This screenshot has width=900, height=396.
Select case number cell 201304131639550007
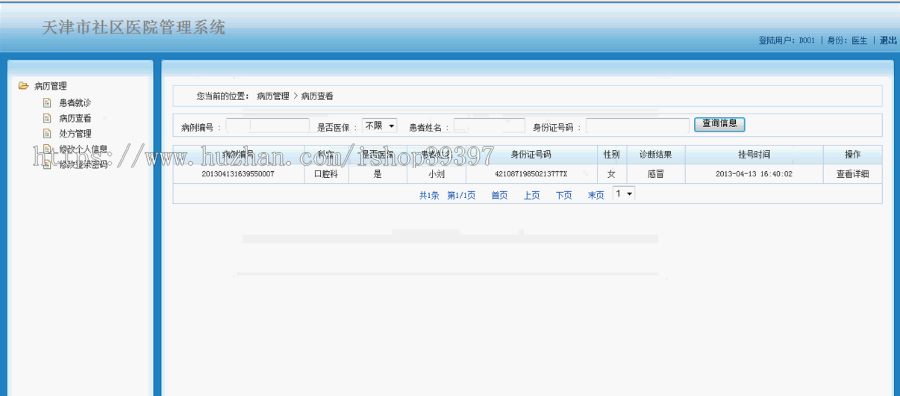point(238,174)
